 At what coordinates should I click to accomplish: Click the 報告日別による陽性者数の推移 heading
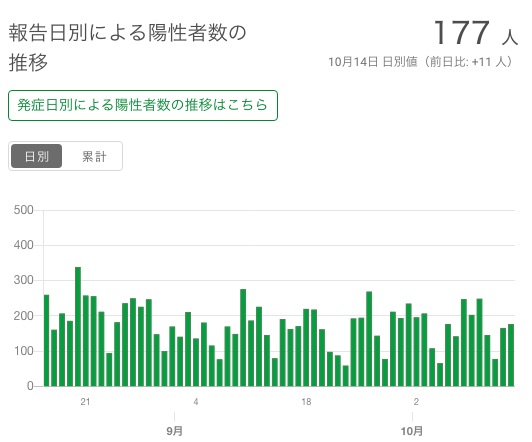(127, 47)
